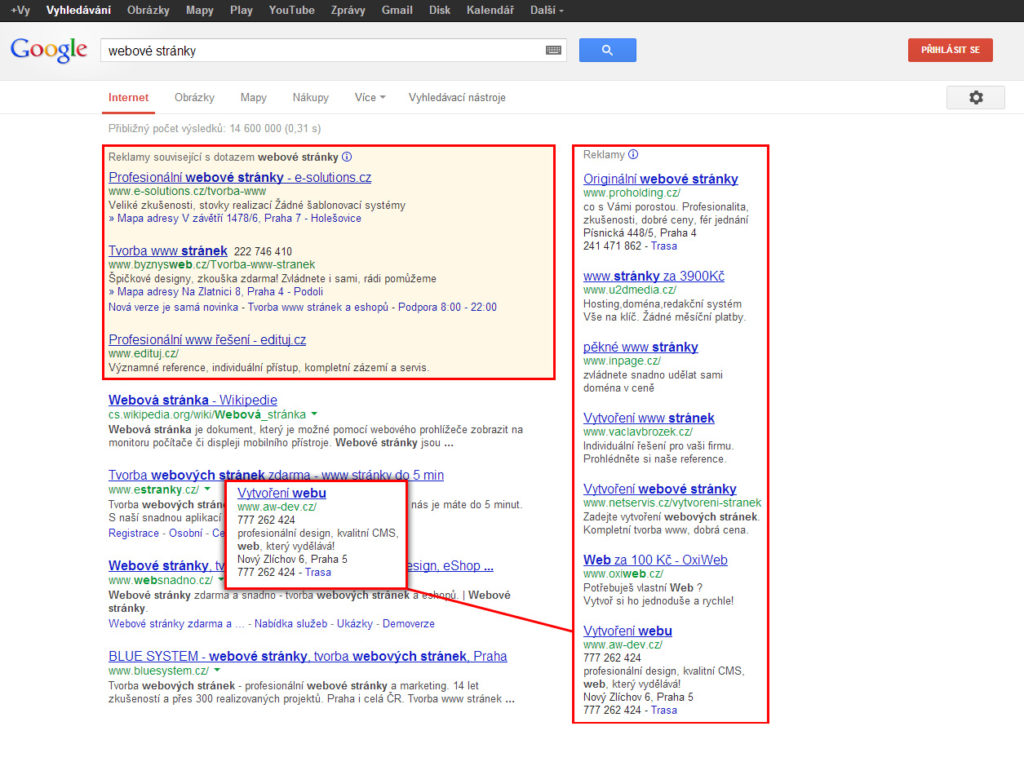The image size is (1024, 775).
Task: Switch to the Nákupy search tab
Action: pyautogui.click(x=310, y=97)
